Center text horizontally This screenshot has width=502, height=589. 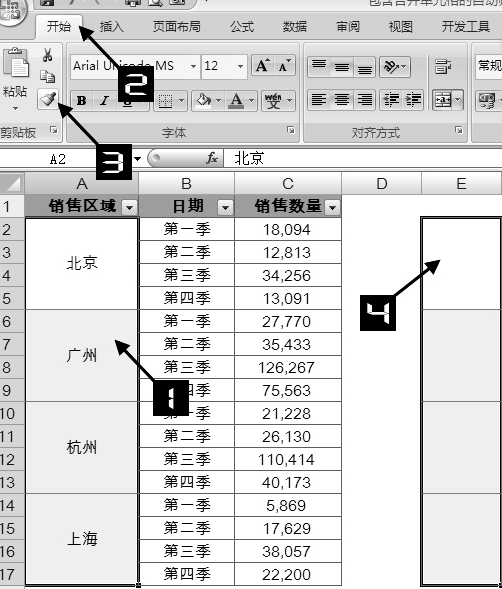(342, 100)
